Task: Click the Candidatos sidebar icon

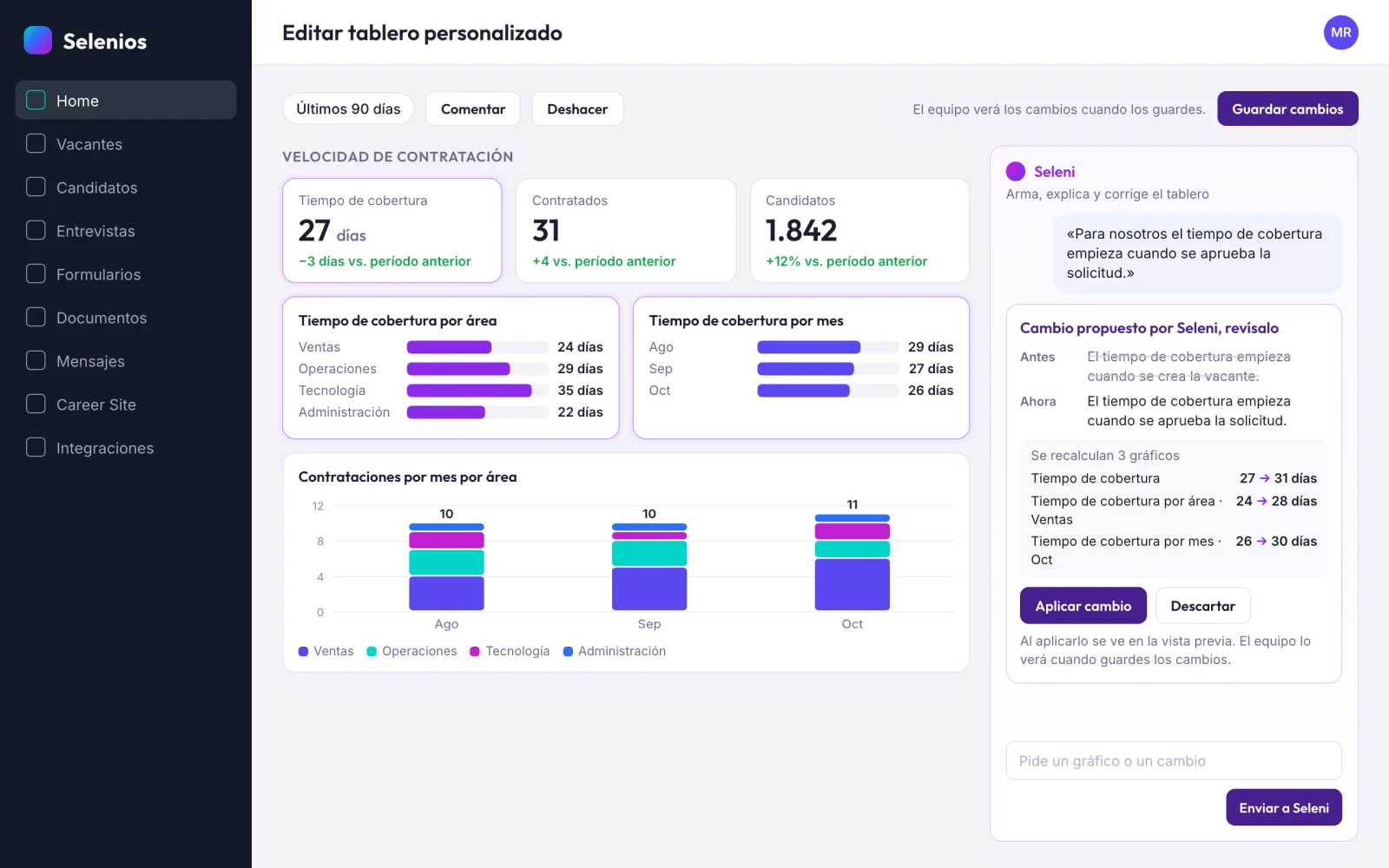Action: click(x=36, y=187)
